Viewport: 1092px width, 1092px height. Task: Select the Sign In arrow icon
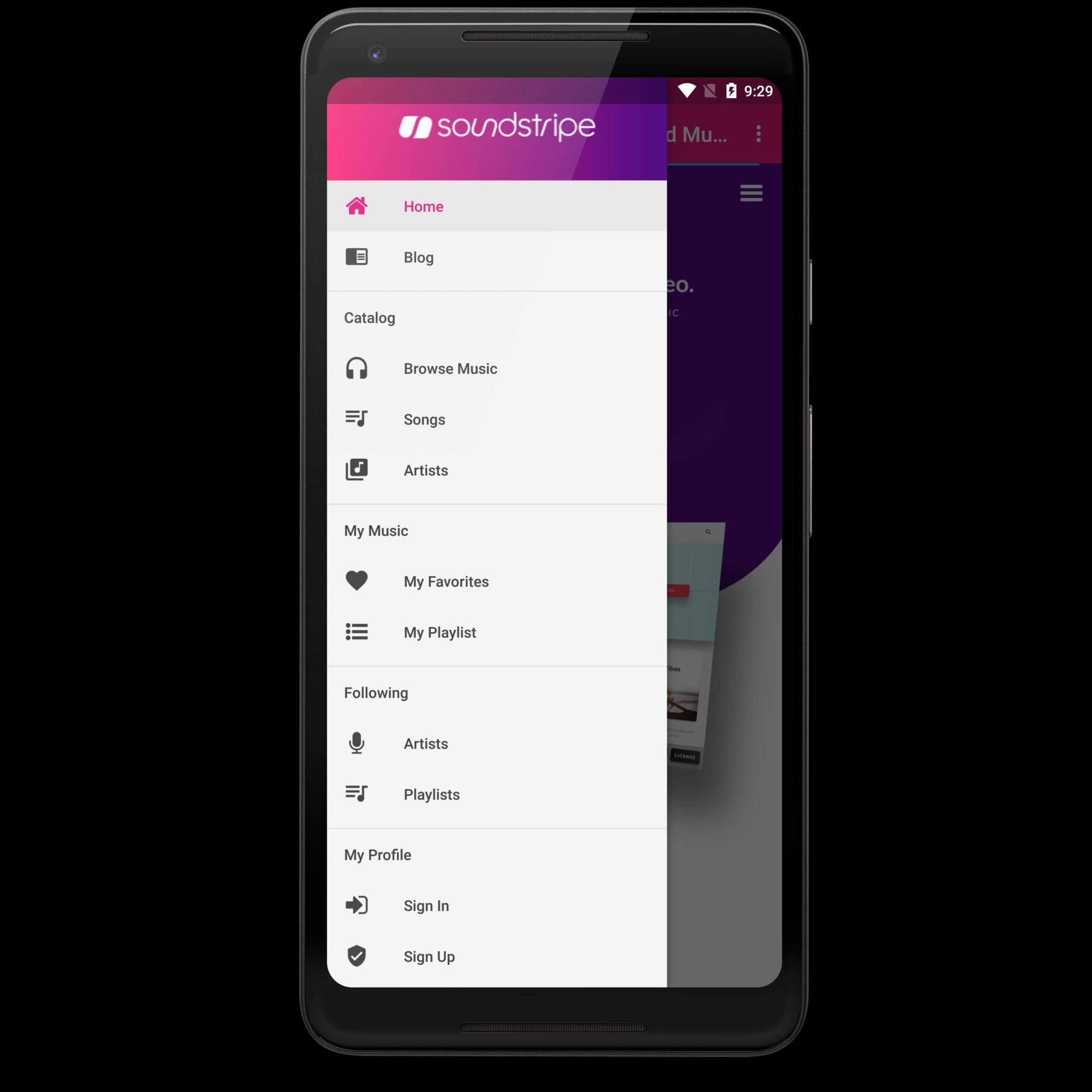(x=357, y=905)
